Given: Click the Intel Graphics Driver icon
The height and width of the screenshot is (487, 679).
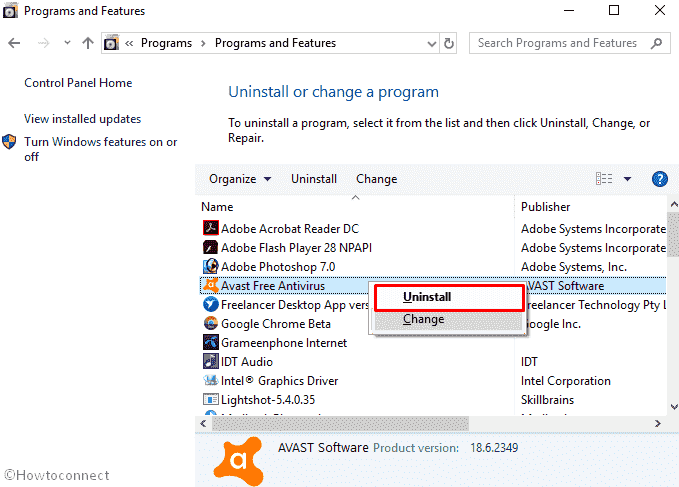Looking at the screenshot, I should tap(211, 381).
